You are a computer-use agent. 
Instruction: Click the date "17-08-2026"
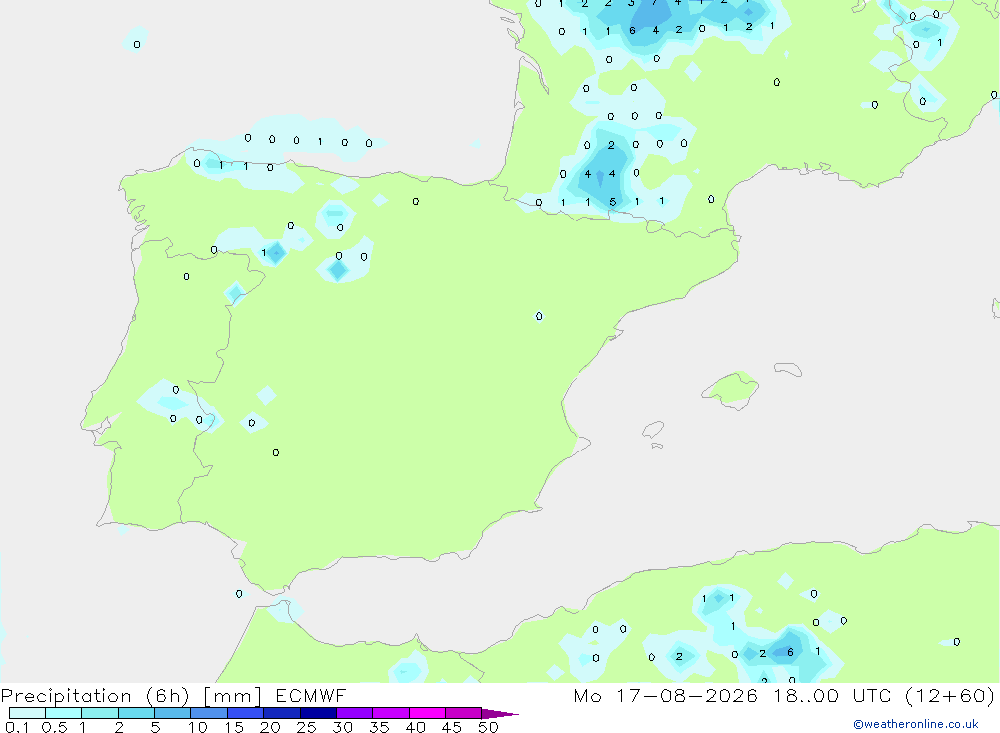[687, 695]
